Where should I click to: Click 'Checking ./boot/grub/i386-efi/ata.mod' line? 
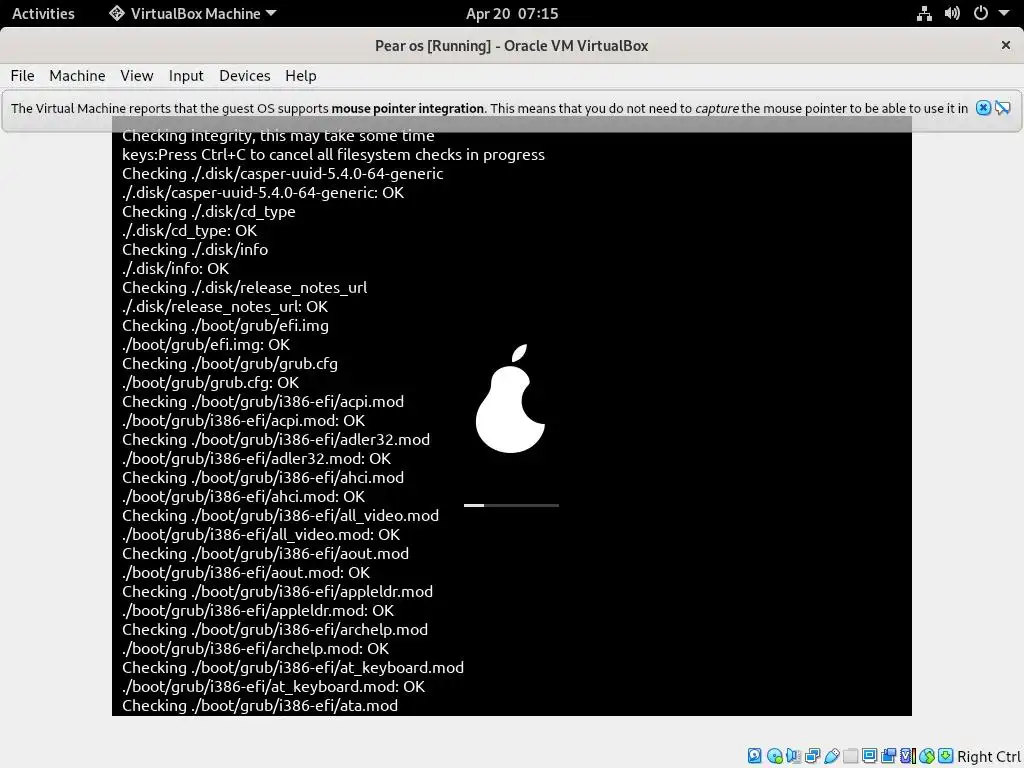pyautogui.click(x=260, y=705)
